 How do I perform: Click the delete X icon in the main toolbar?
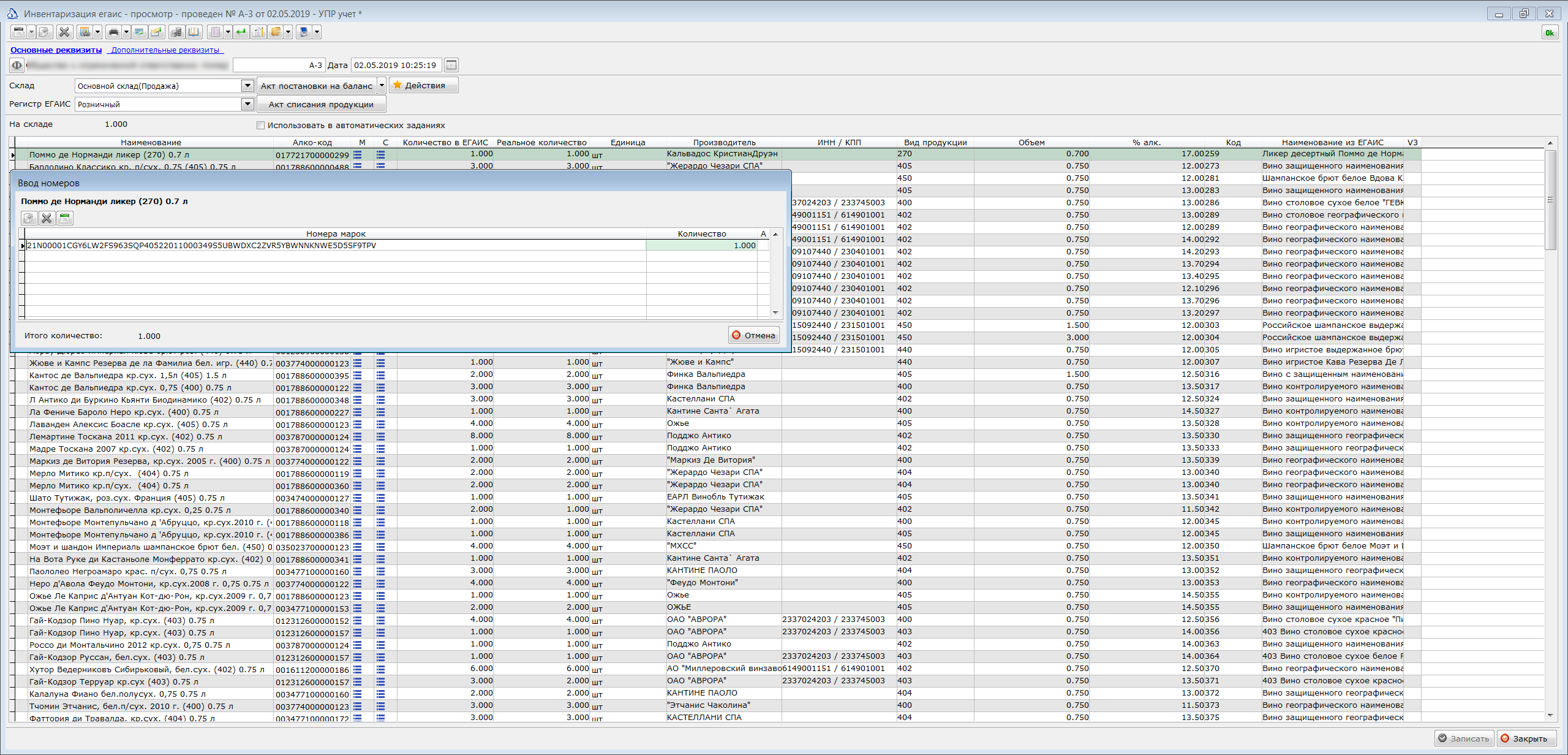pos(64,32)
